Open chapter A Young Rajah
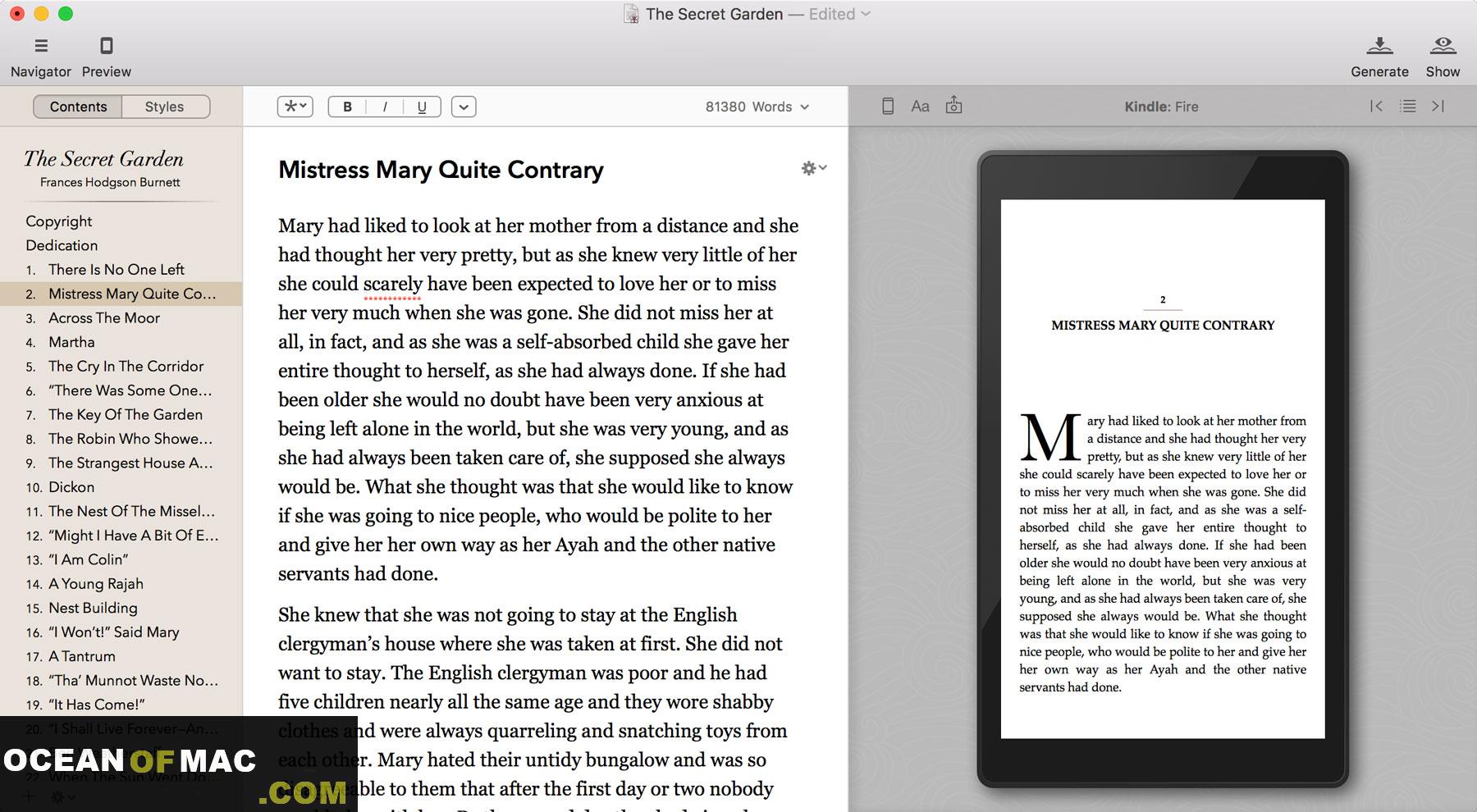Image resolution: width=1477 pixels, height=812 pixels. click(x=121, y=584)
